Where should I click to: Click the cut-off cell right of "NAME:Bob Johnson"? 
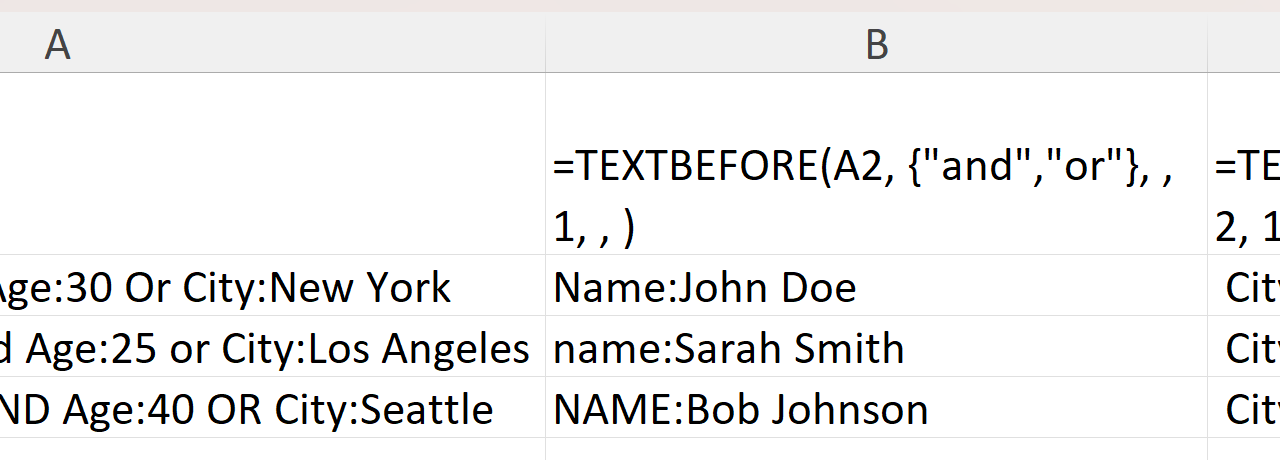click(x=1245, y=409)
